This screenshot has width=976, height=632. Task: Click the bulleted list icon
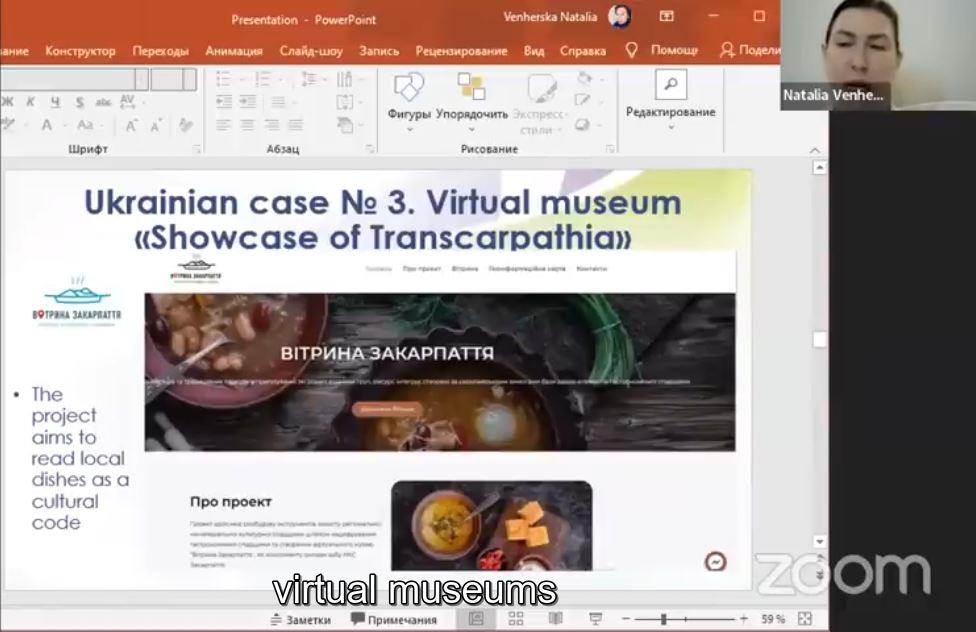click(223, 79)
